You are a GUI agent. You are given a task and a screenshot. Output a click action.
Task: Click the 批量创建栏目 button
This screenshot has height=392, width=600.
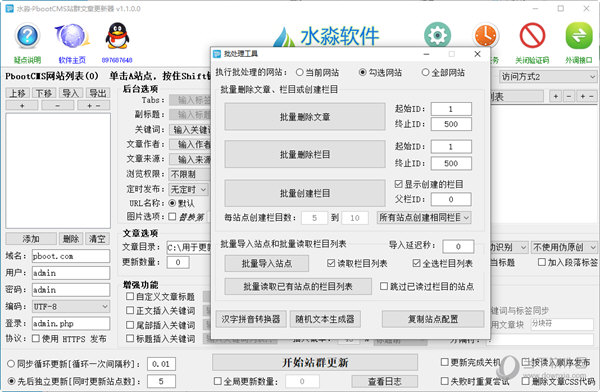(x=305, y=193)
